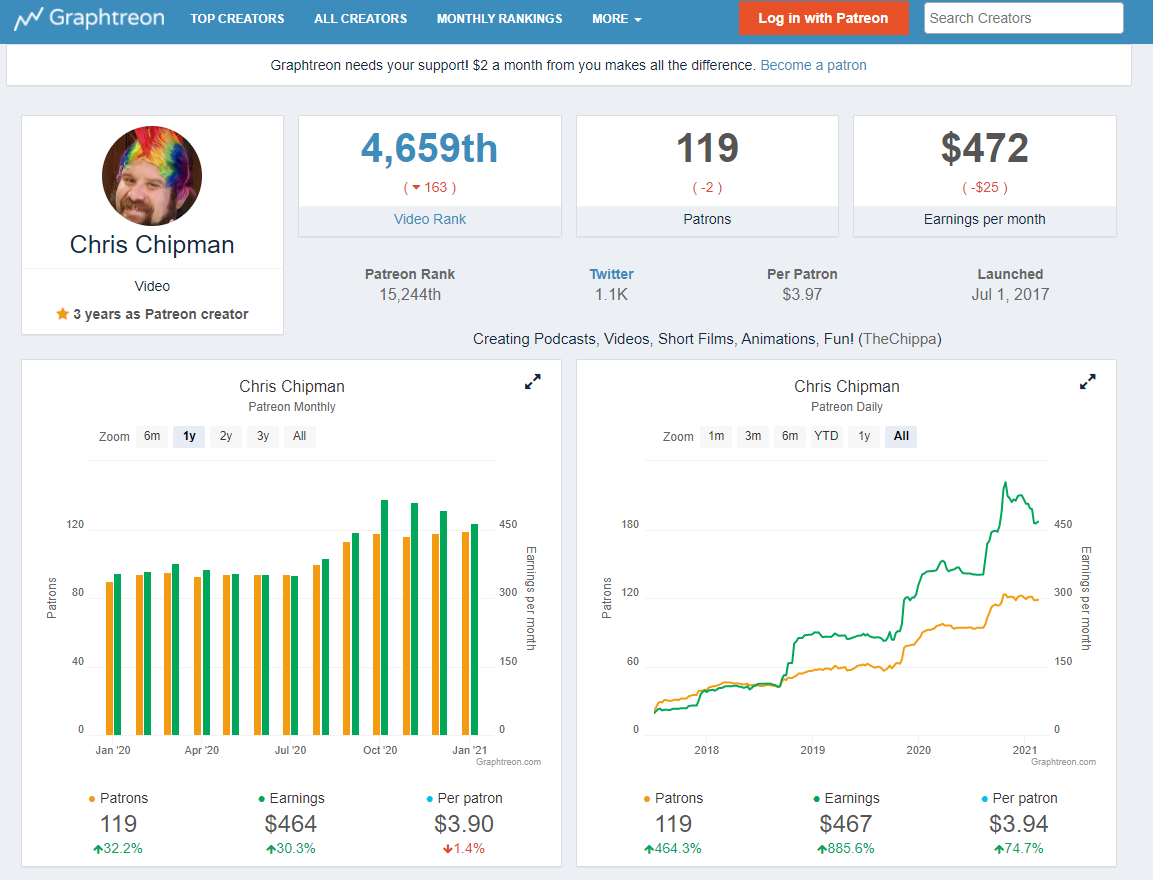Select 6m zoom on monthly chart
The width and height of the screenshot is (1153, 880).
(x=152, y=436)
